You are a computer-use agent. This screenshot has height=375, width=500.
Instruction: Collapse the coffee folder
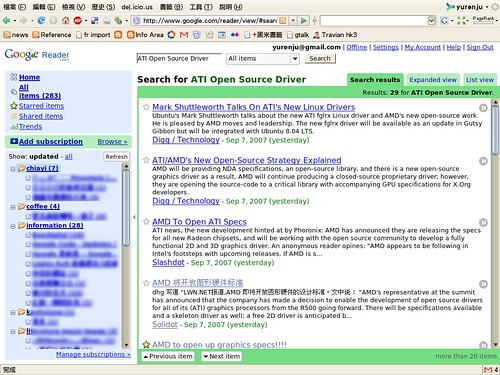pos(13,207)
